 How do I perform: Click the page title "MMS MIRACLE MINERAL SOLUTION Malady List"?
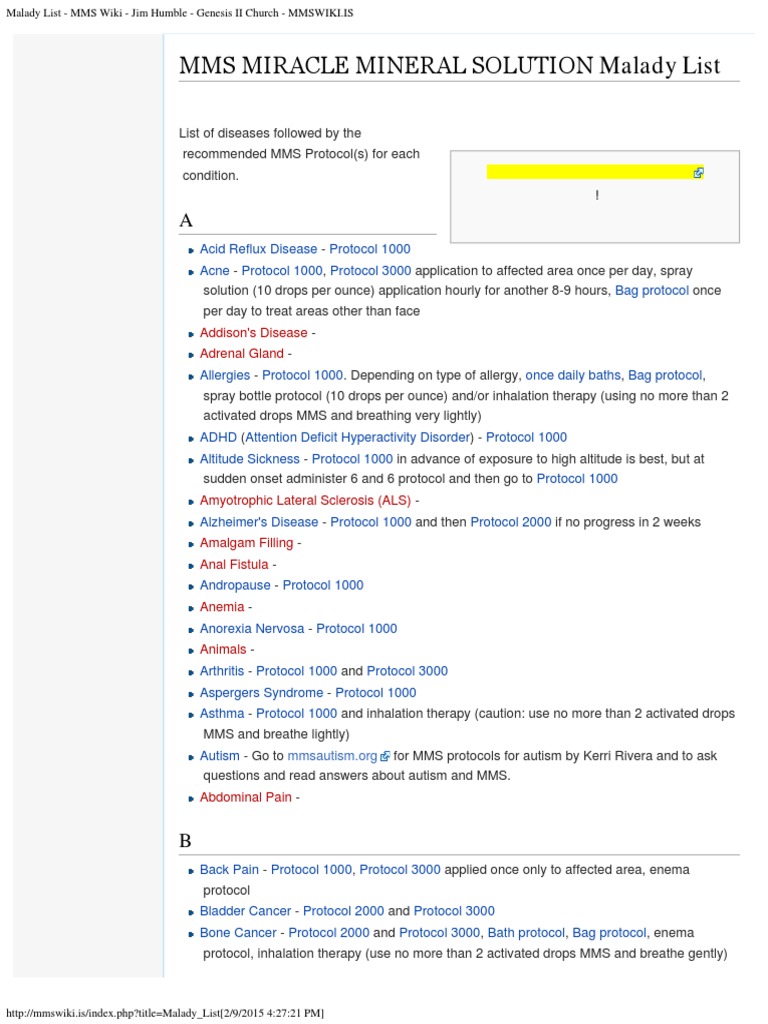tap(449, 65)
